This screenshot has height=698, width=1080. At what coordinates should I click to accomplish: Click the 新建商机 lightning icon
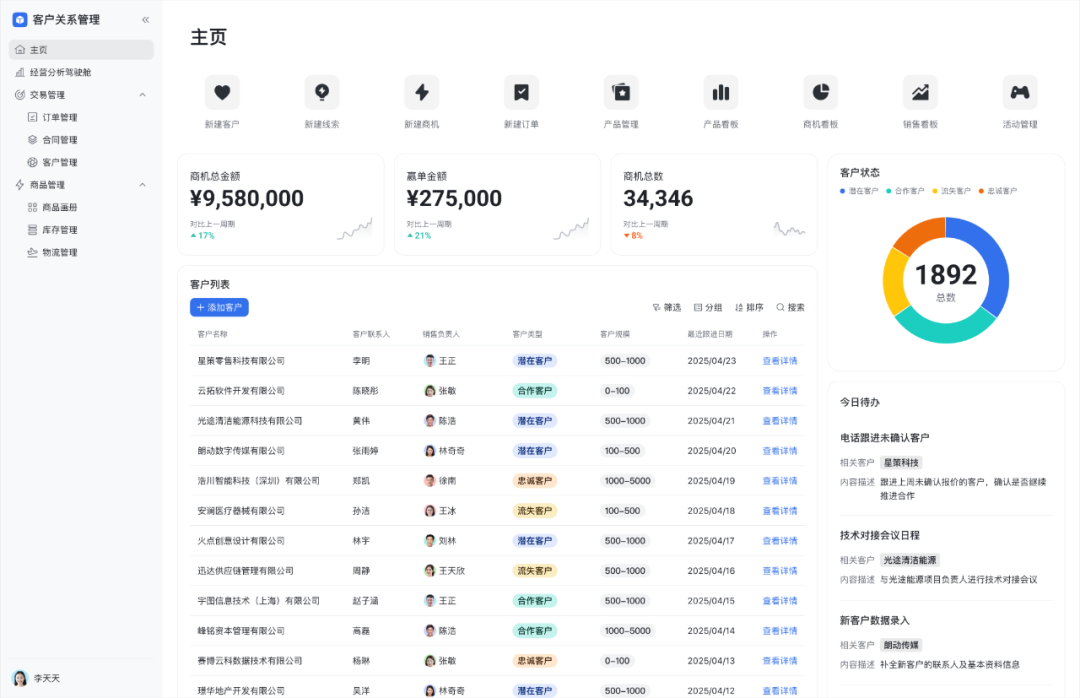[421, 92]
